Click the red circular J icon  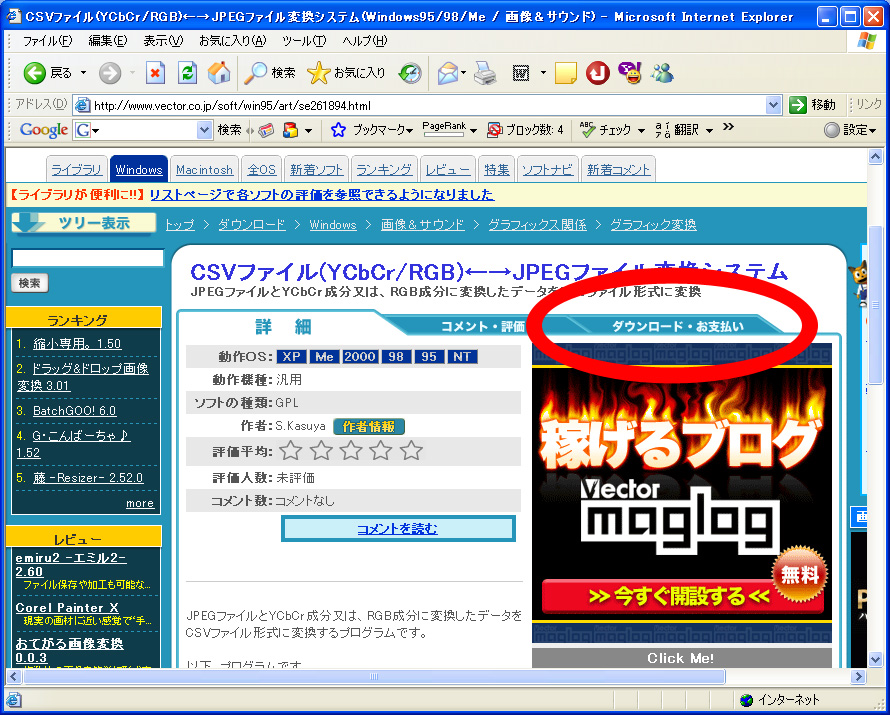pyautogui.click(x=597, y=73)
